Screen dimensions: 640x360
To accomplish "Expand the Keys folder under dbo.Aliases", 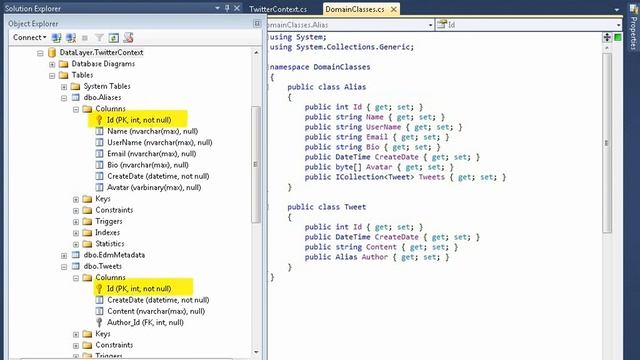I will [x=76, y=199].
